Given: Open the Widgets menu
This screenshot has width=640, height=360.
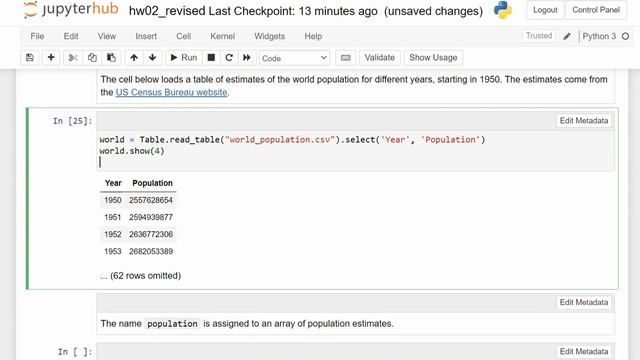Looking at the screenshot, I should pos(269,36).
